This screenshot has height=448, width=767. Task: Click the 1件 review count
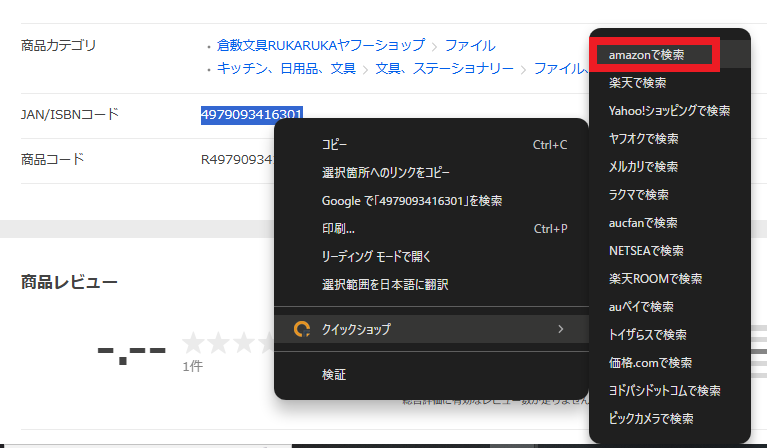tap(193, 366)
